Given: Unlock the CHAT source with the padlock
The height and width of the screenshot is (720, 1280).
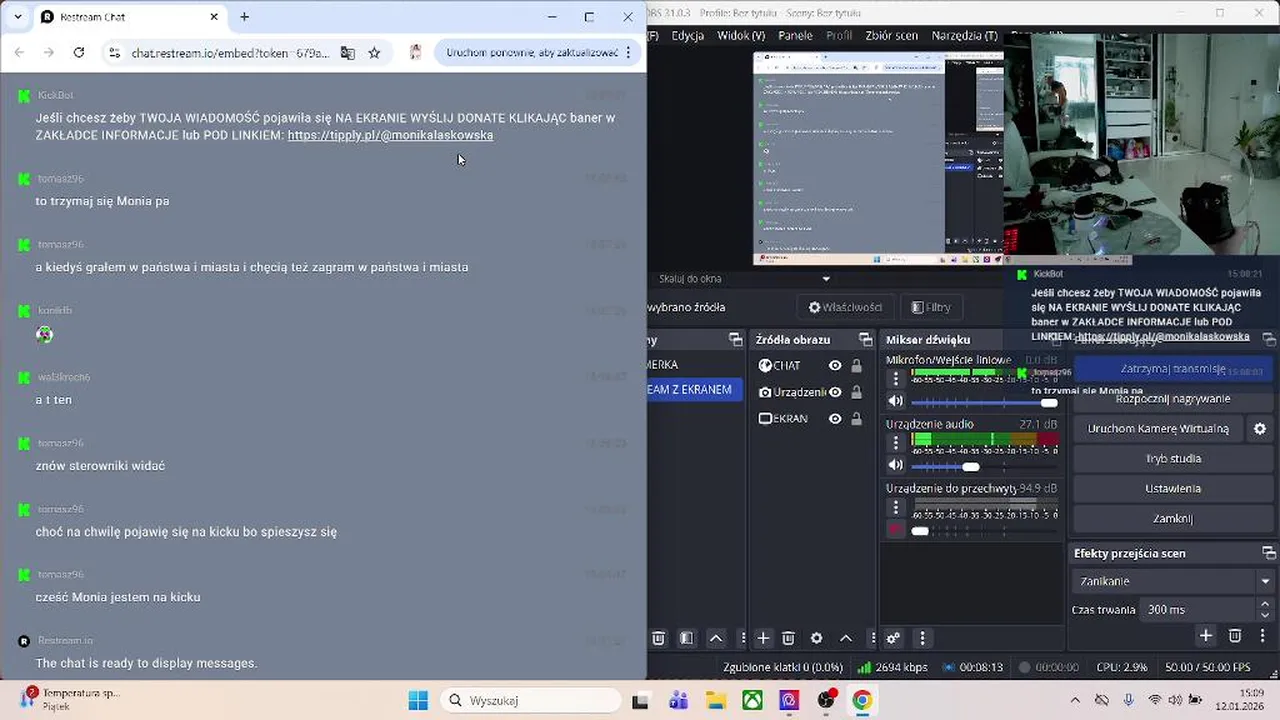Looking at the screenshot, I should coord(856,366).
